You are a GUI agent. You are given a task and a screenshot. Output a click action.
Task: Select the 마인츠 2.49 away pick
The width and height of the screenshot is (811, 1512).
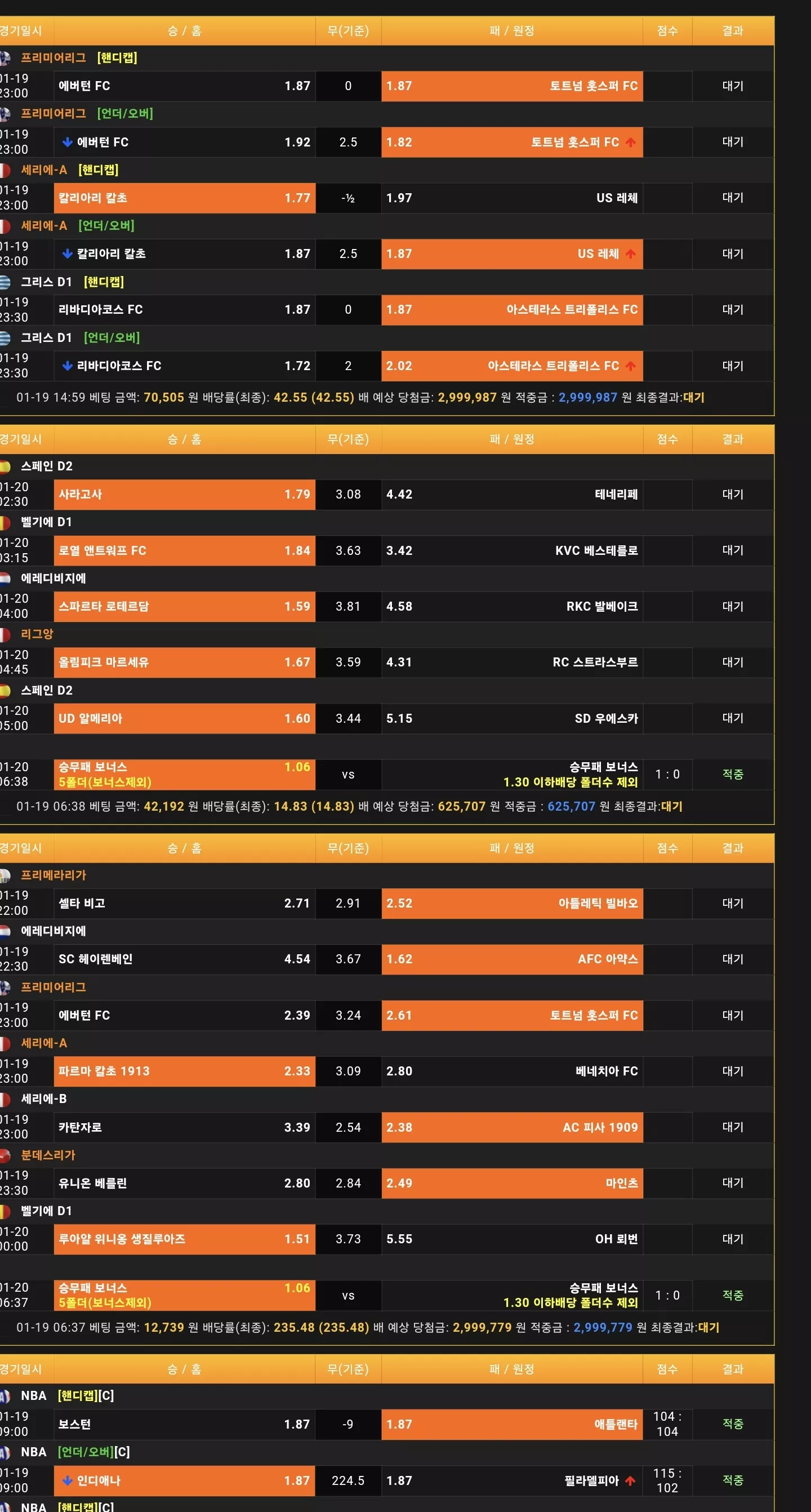[512, 1184]
